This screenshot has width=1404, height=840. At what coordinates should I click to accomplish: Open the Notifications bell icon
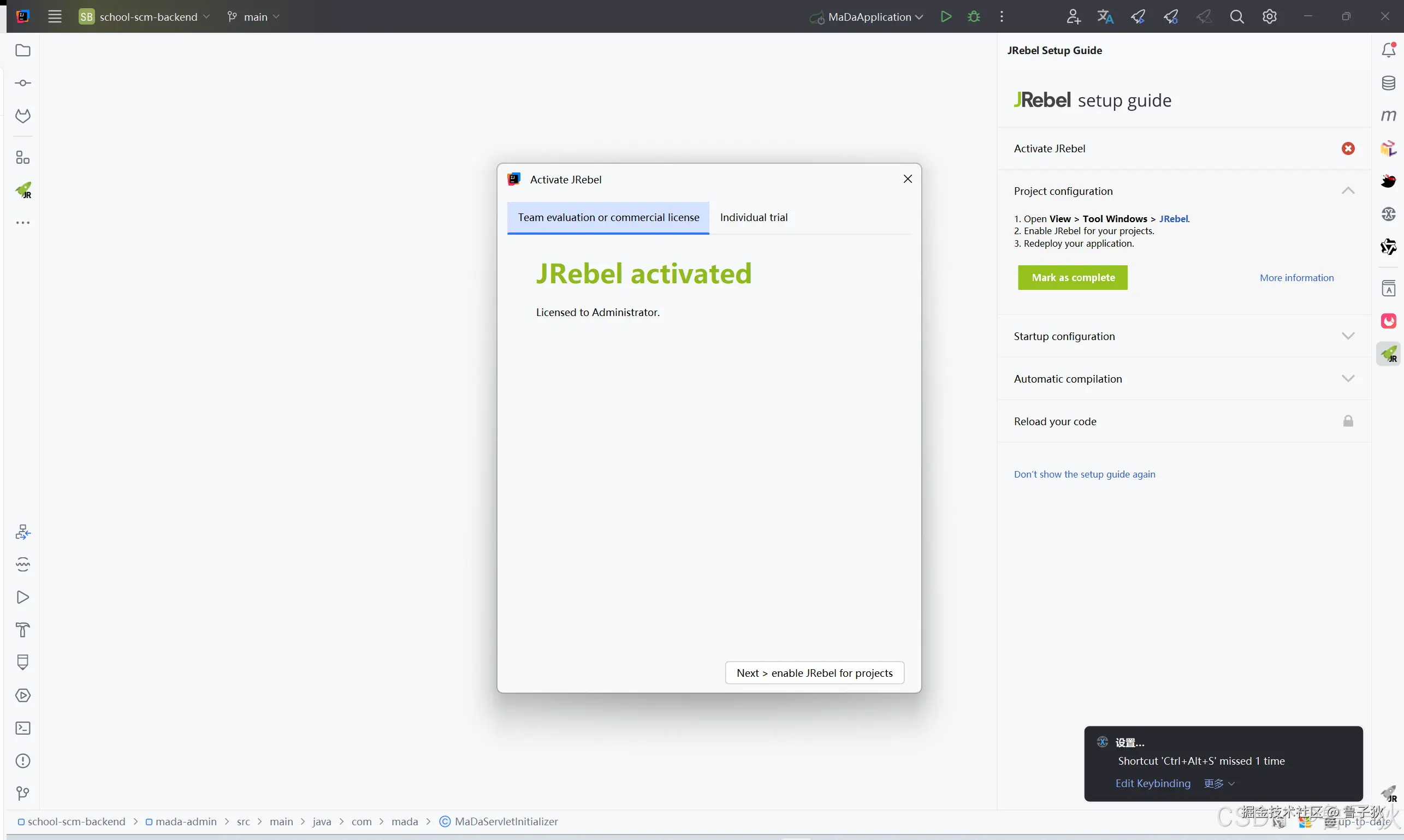[x=1388, y=50]
